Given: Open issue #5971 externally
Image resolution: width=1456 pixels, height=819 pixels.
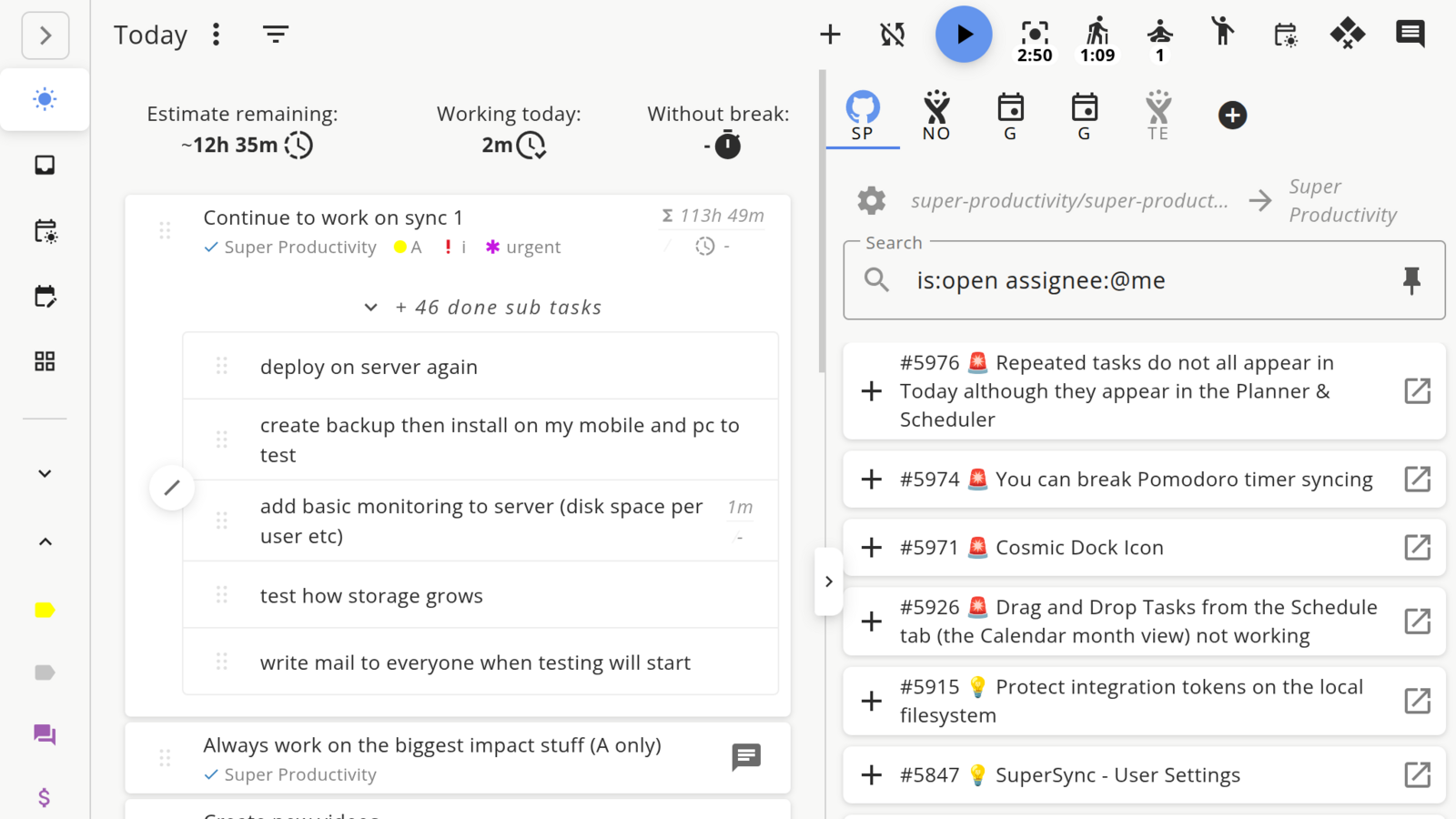Looking at the screenshot, I should coord(1418,548).
